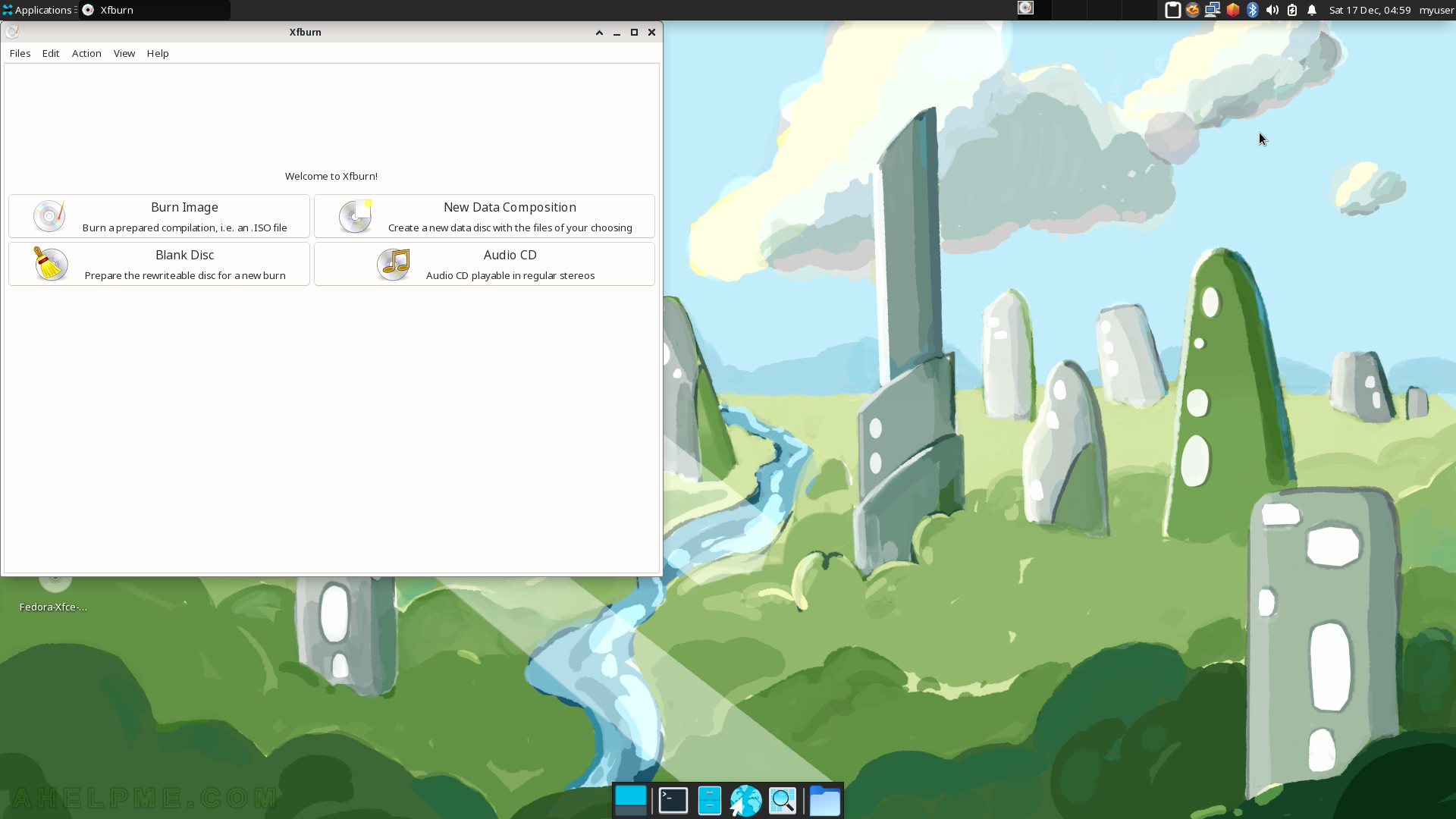Click the New Data Composition disc icon
Screen dimensions: 1456x819
(355, 216)
